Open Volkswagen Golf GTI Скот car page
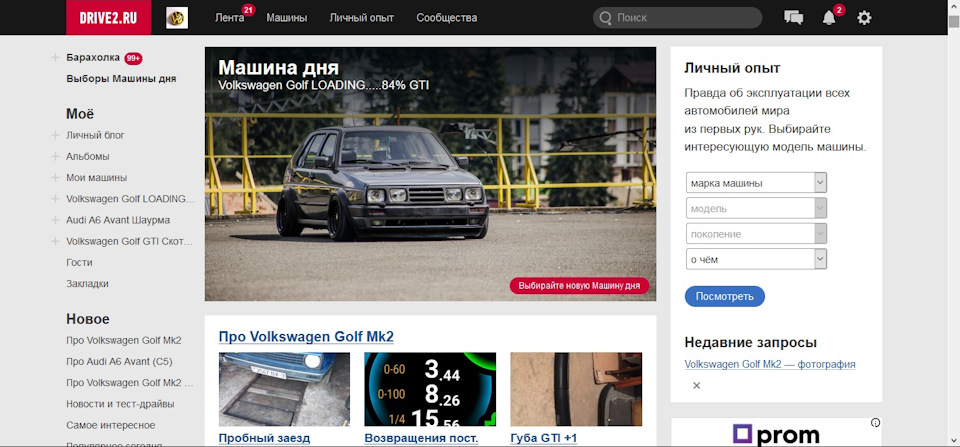 130,241
